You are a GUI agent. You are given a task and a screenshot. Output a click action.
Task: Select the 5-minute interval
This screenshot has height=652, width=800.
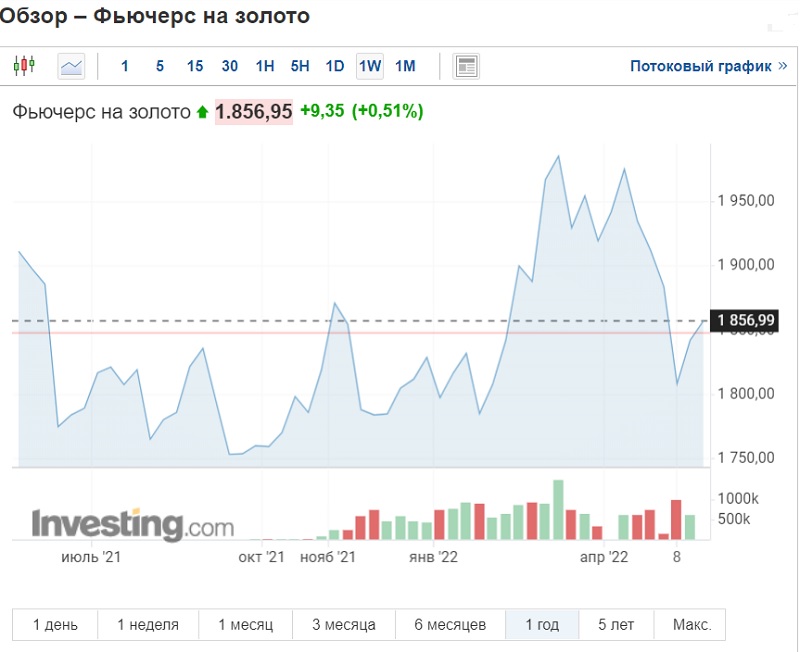point(160,66)
